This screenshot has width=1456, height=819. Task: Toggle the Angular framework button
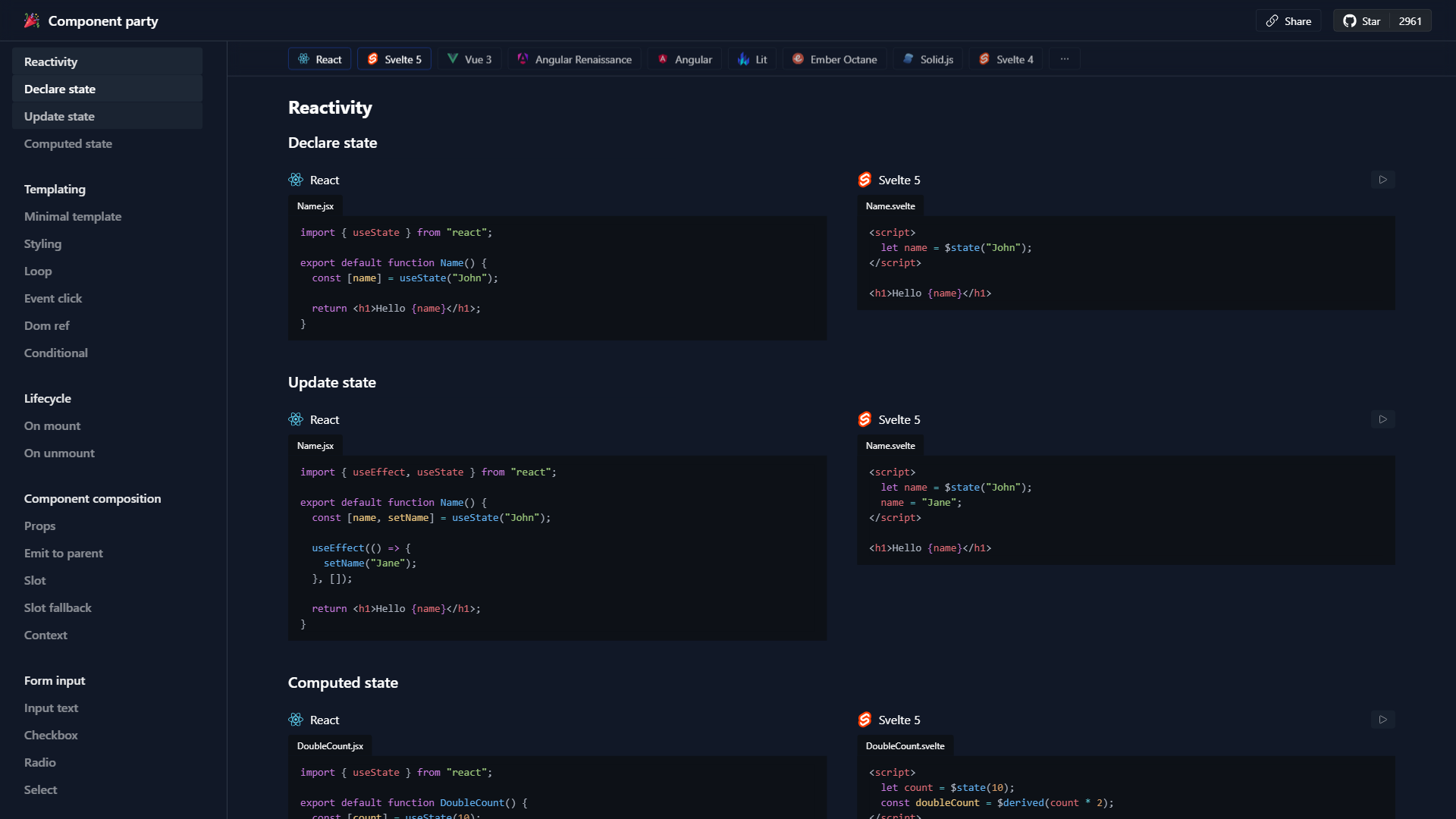(685, 59)
